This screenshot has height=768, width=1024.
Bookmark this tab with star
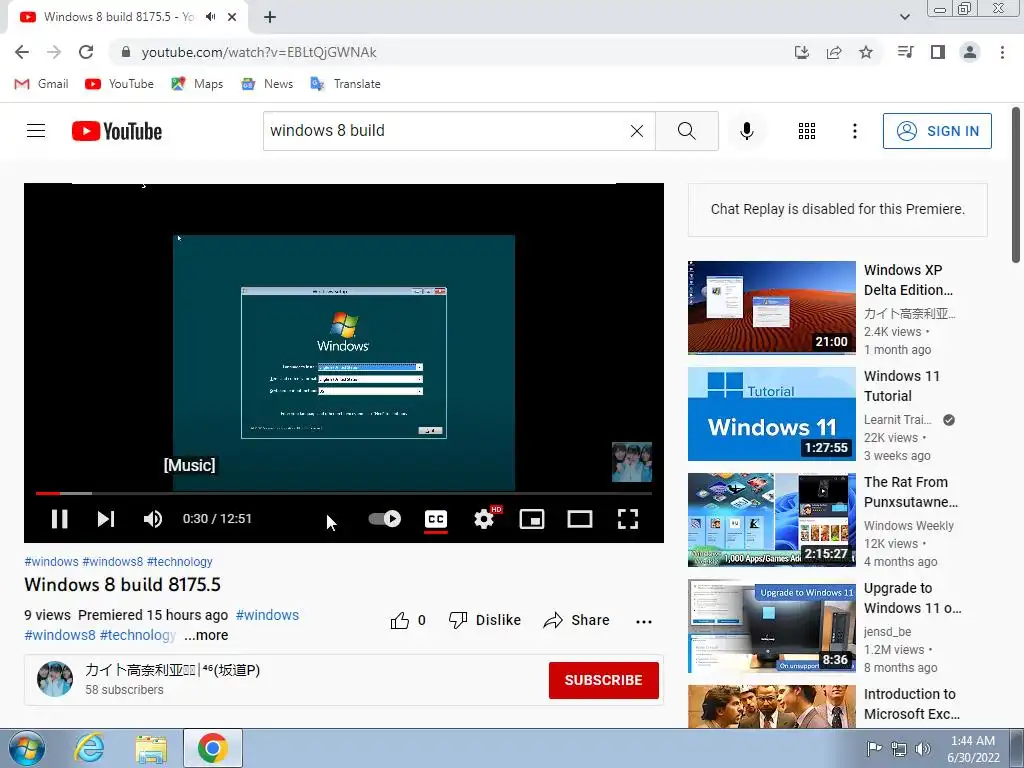866,52
